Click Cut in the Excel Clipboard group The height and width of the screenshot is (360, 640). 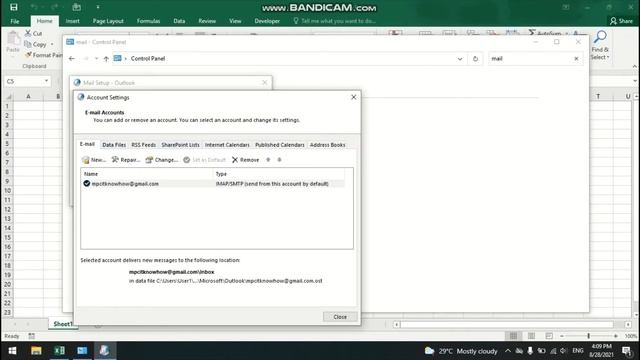33,33
